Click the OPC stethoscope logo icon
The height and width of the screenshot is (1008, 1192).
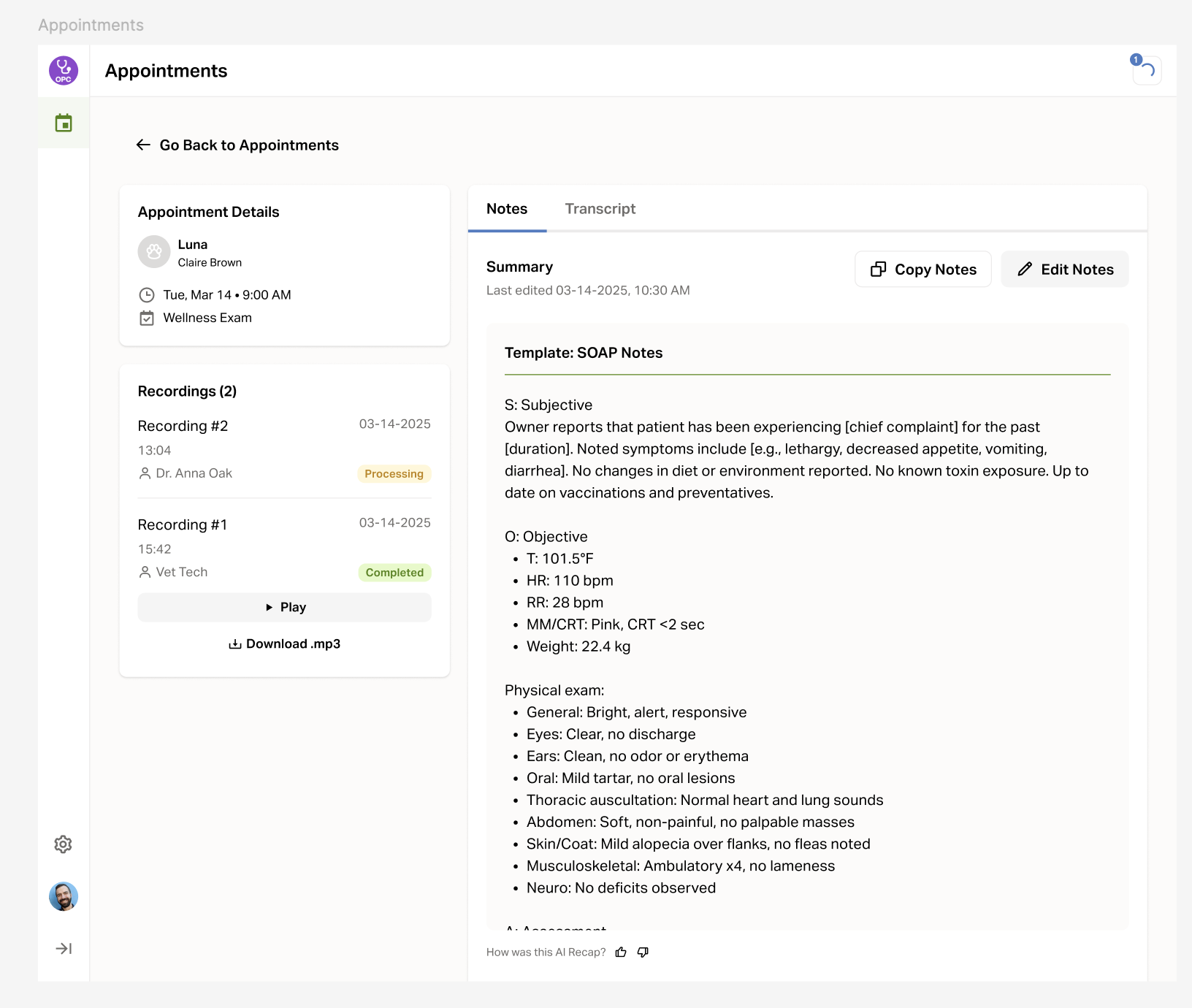click(x=64, y=71)
